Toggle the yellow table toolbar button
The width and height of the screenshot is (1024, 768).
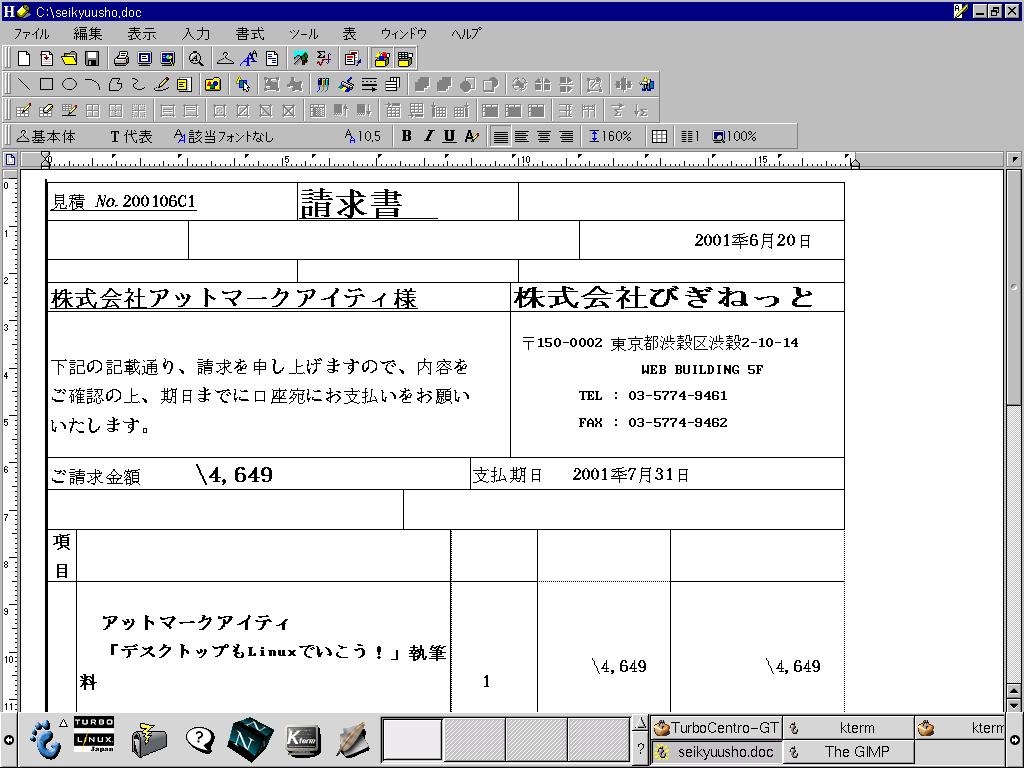click(x=405, y=59)
